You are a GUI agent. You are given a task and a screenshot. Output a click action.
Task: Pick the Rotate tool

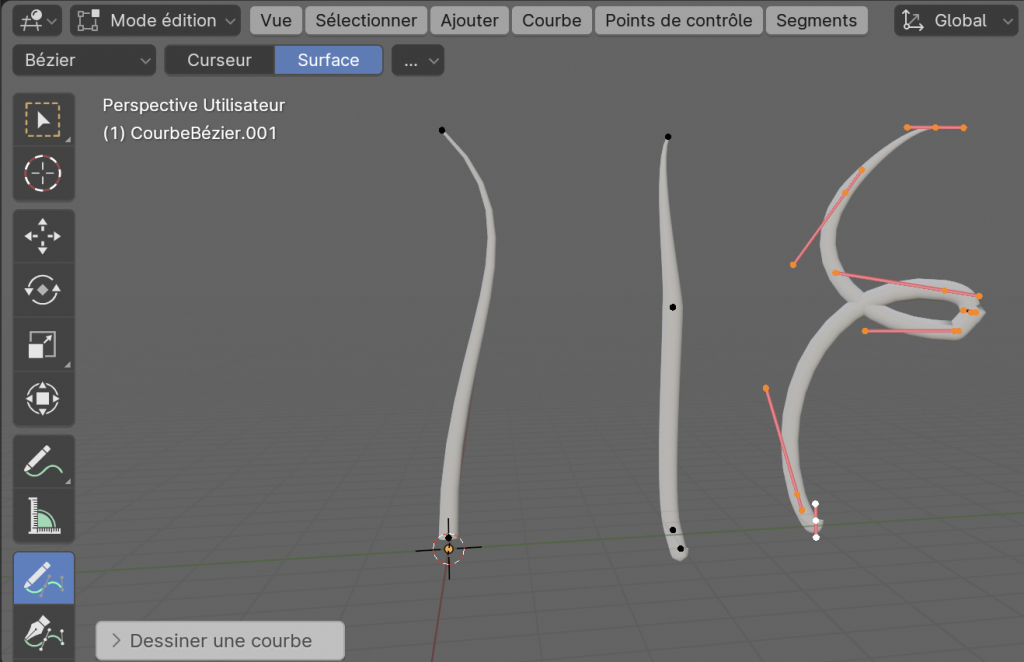[43, 290]
